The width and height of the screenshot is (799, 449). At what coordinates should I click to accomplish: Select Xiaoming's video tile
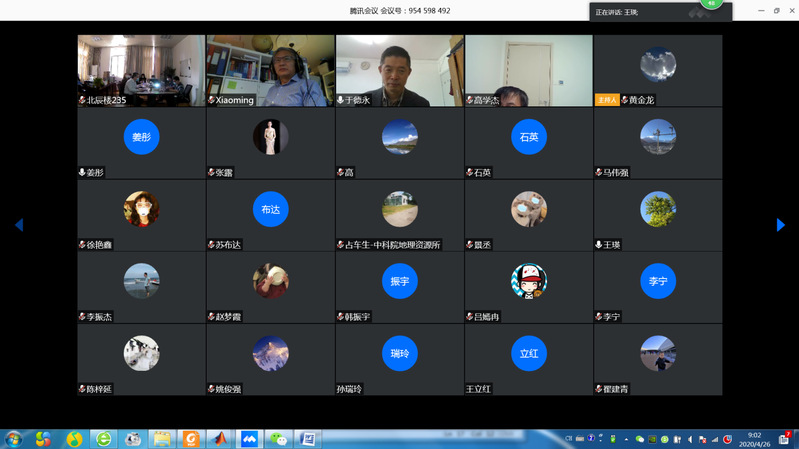[270, 71]
